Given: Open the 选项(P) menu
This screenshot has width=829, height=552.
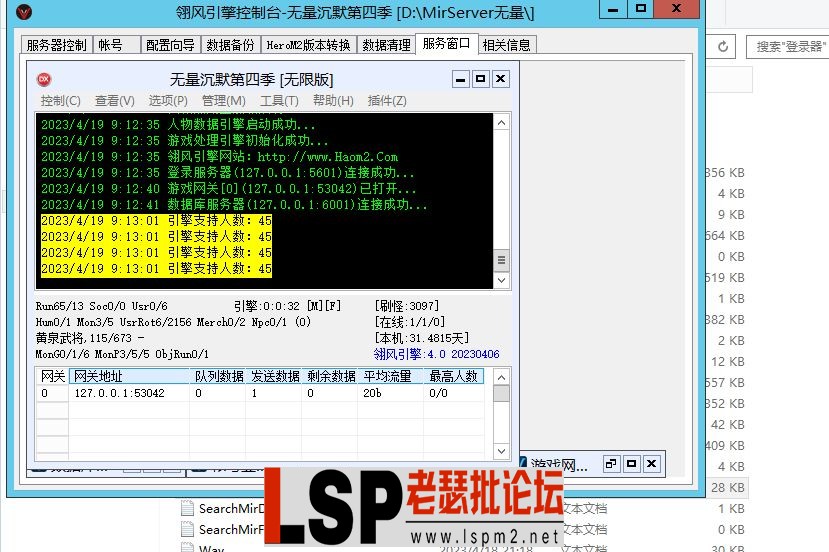Looking at the screenshot, I should coord(168,100).
